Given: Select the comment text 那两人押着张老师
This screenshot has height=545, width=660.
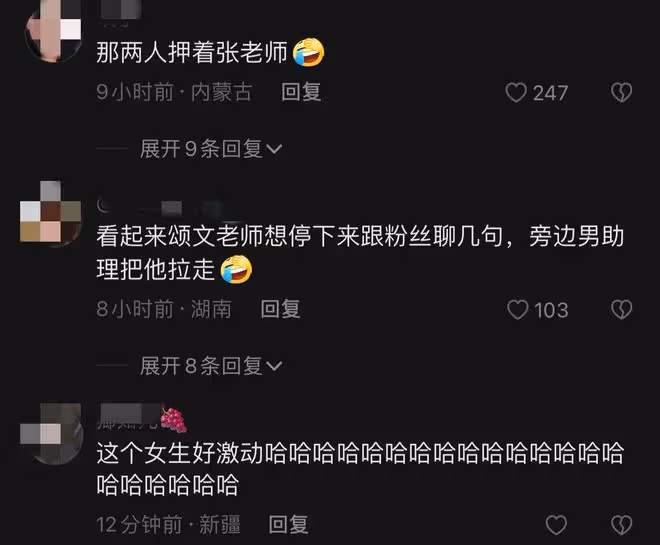Looking at the screenshot, I should [x=192, y=52].
